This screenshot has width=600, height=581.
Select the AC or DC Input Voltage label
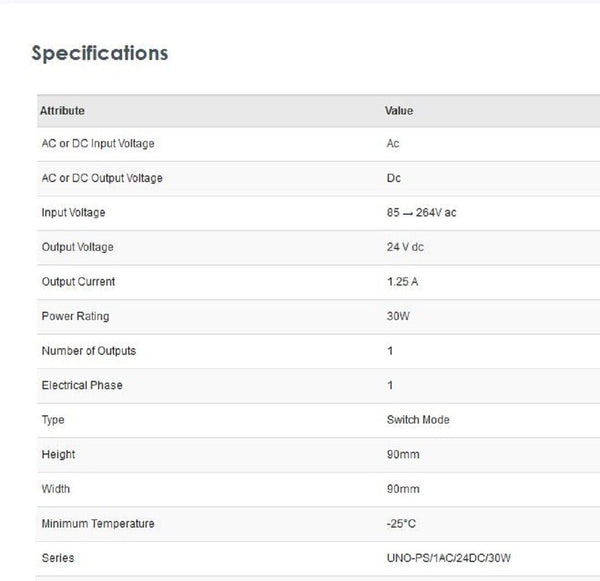pos(98,144)
